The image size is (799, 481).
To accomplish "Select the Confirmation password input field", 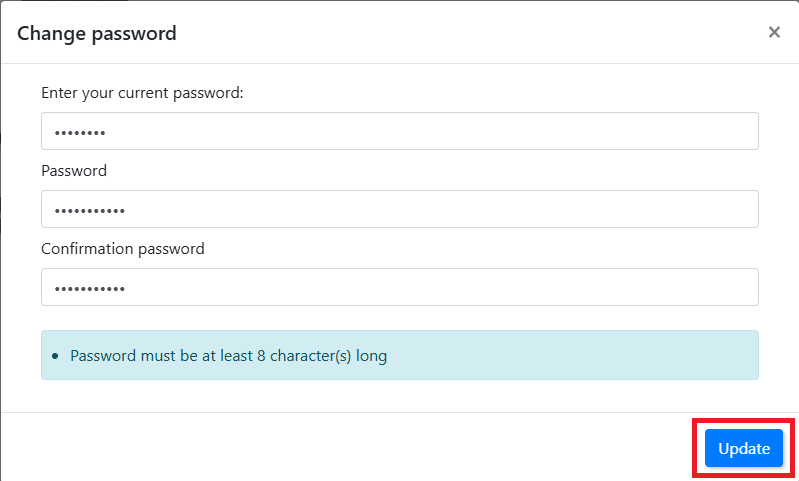I will pyautogui.click(x=400, y=287).
